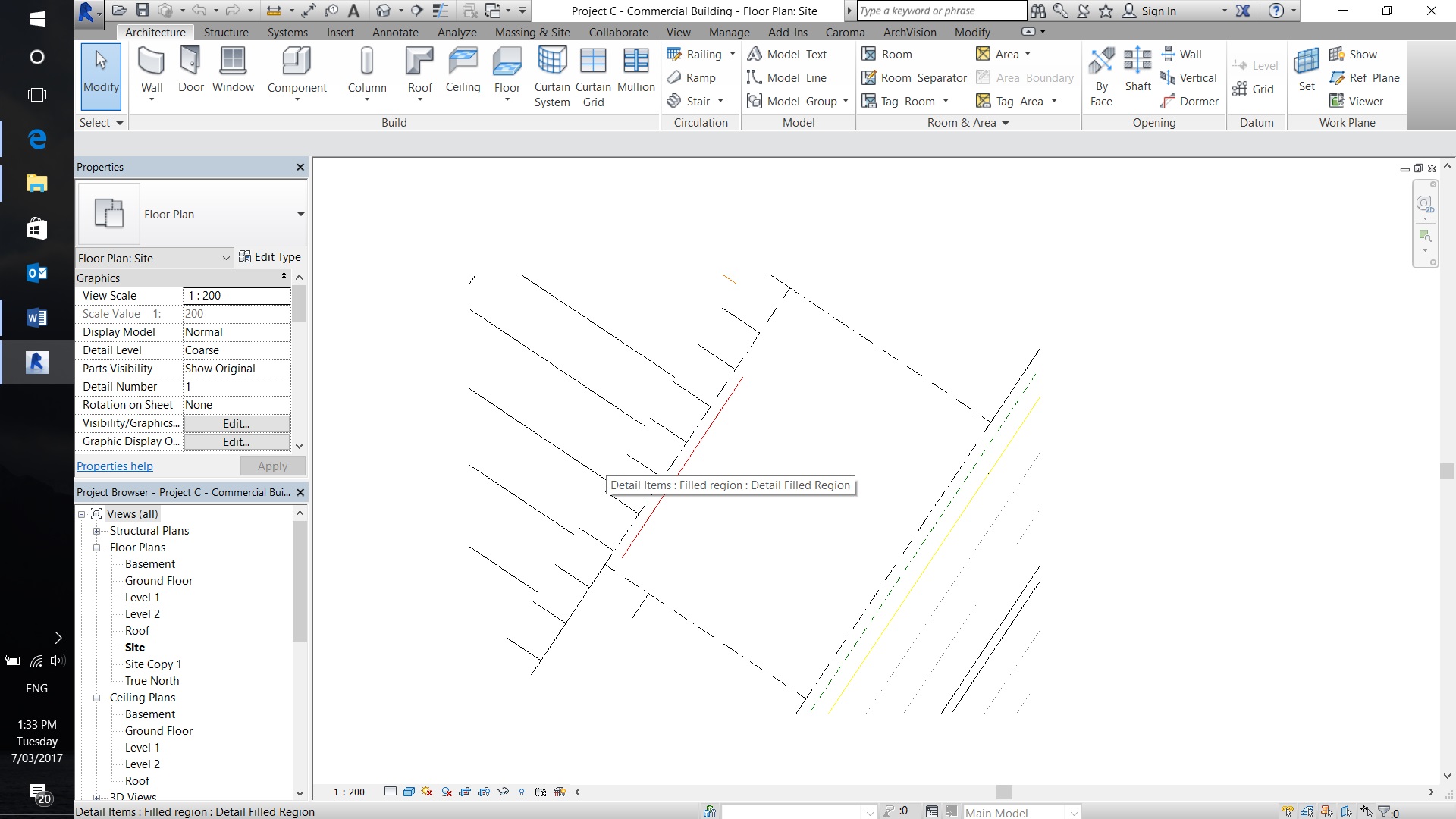Switch to the Massing & Site tab
The width and height of the screenshot is (1456, 819).
(x=532, y=33)
